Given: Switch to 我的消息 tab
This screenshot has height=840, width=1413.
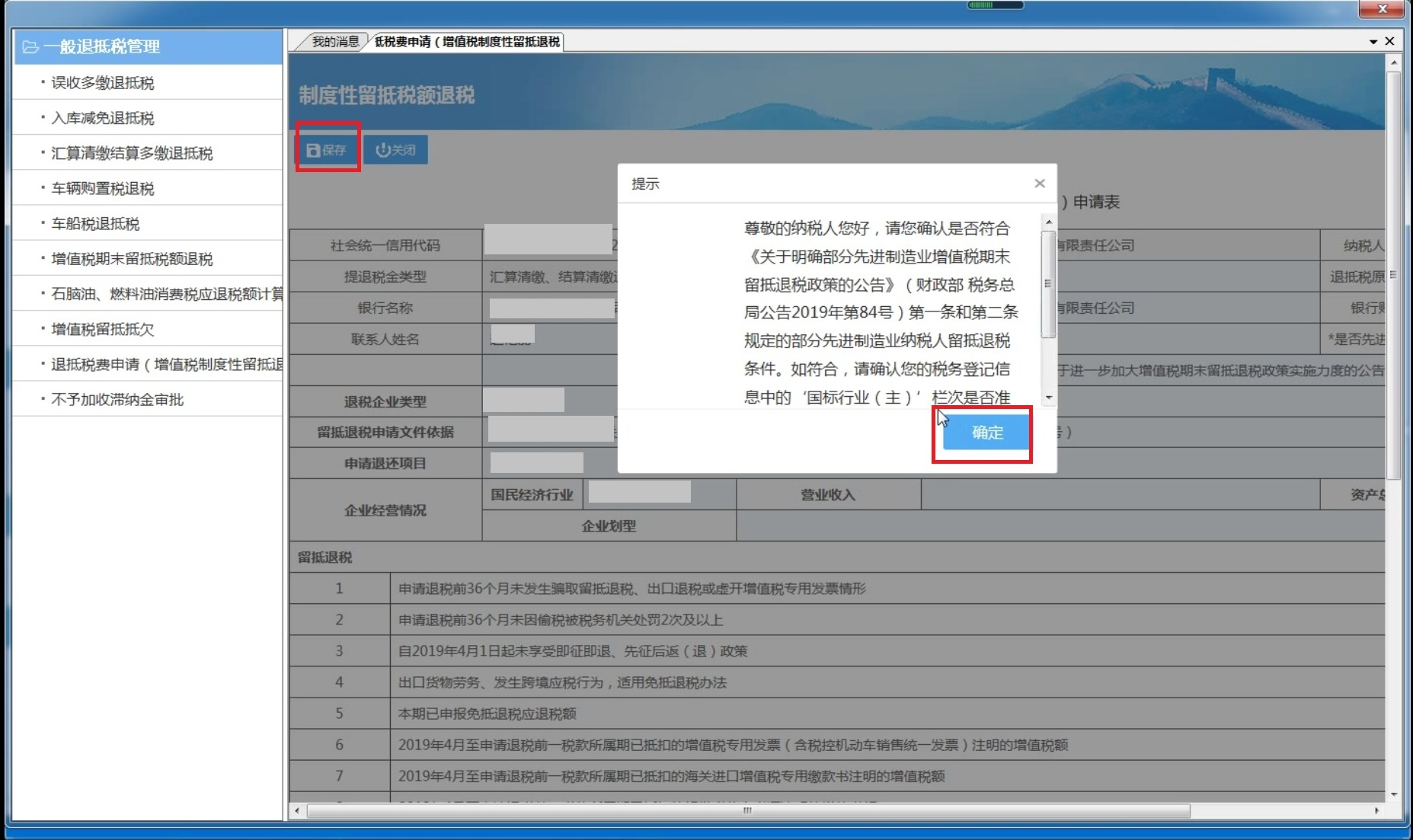Looking at the screenshot, I should (x=334, y=42).
